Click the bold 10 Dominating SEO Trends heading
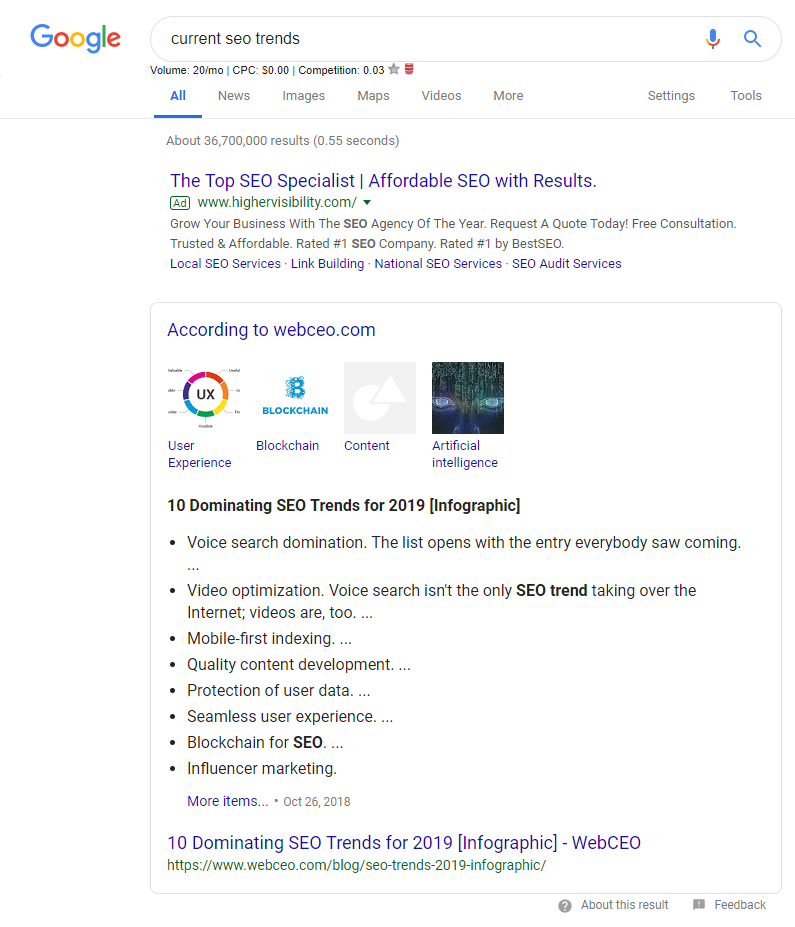795x927 pixels. 344,505
